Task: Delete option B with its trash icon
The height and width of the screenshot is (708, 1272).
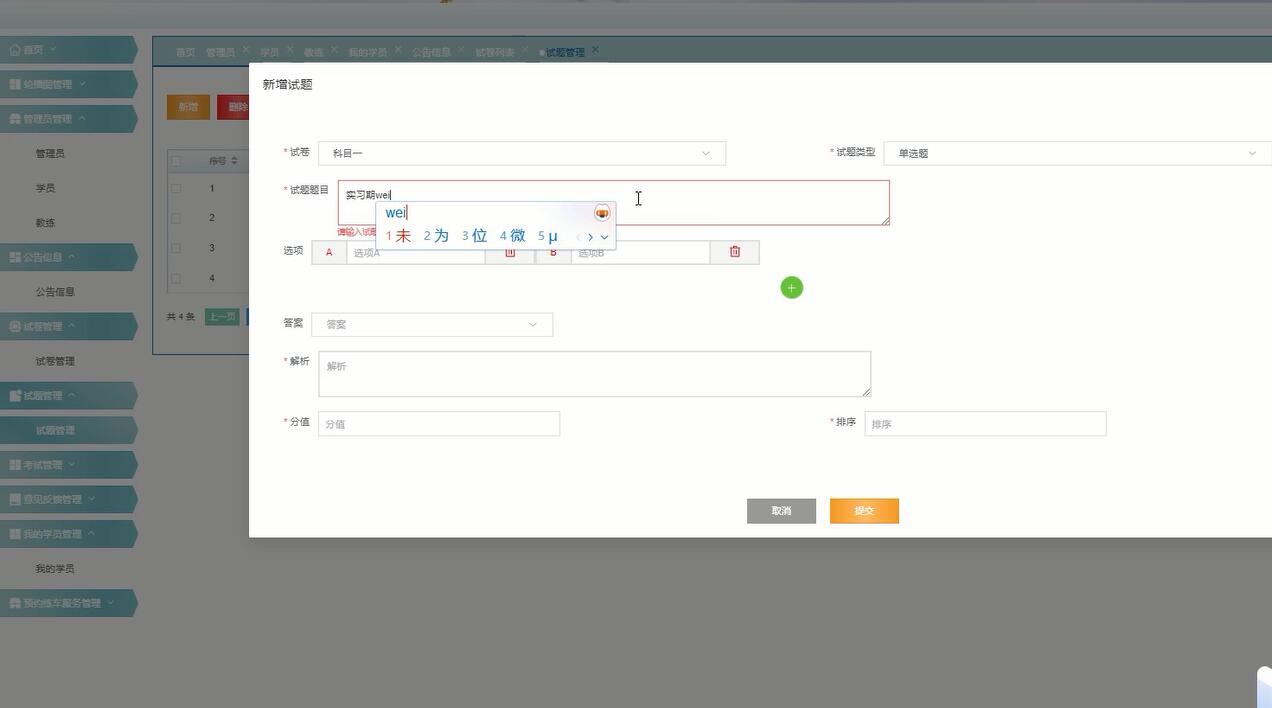Action: coord(735,252)
